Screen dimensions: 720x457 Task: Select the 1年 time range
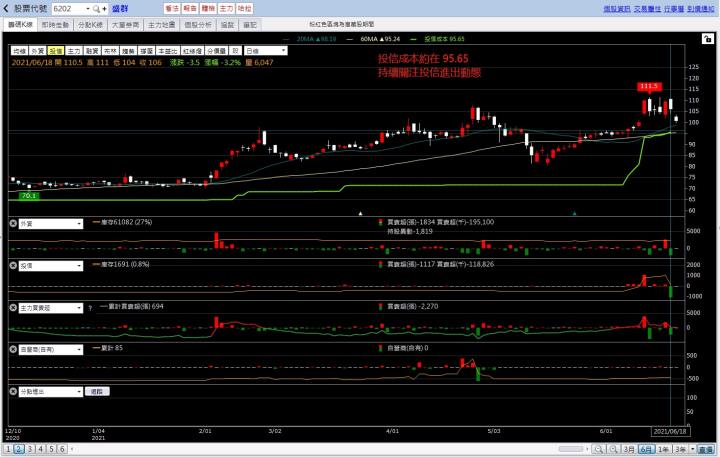pyautogui.click(x=663, y=449)
